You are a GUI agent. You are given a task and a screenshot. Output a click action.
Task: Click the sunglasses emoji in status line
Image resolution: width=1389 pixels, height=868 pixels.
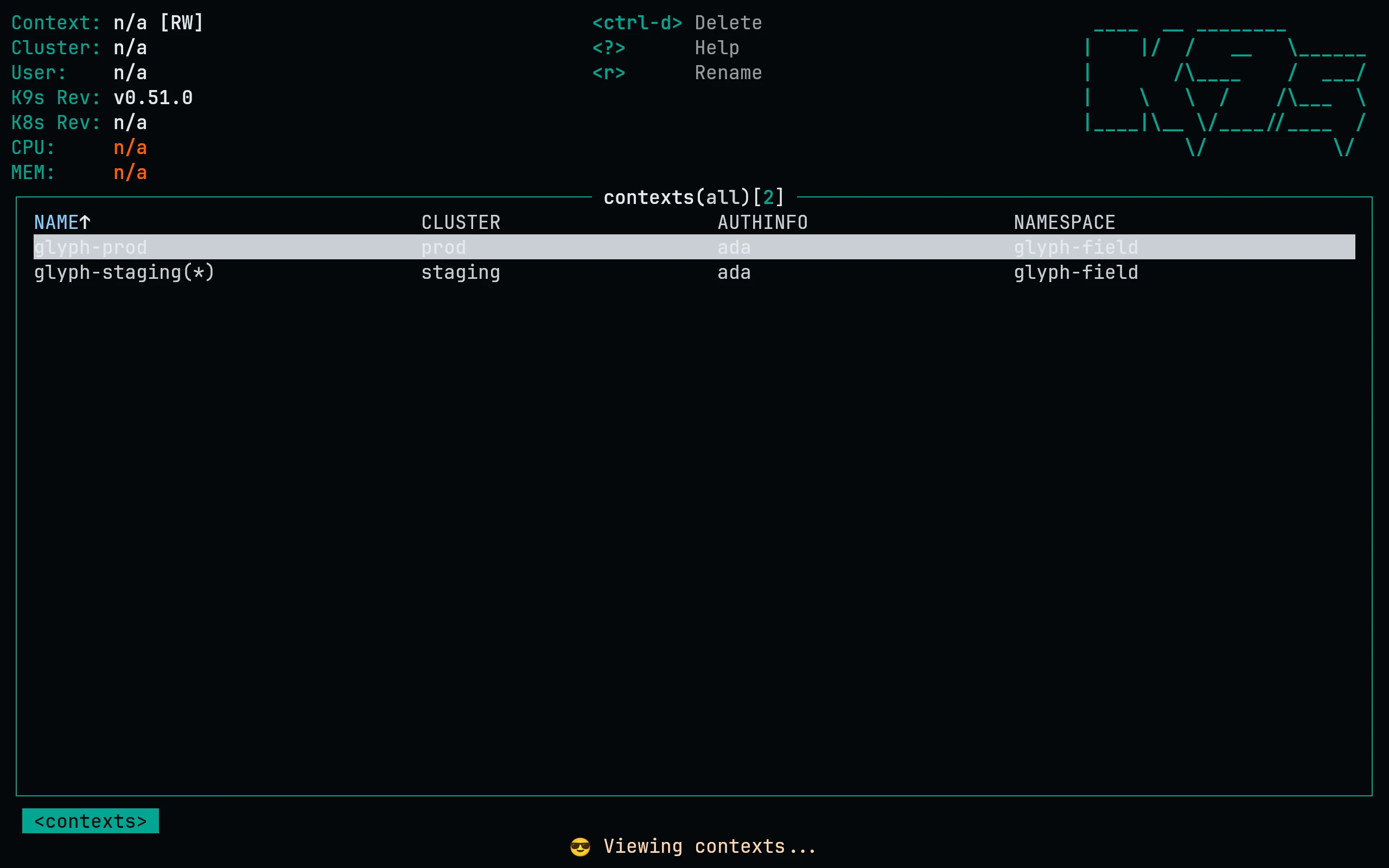click(x=580, y=847)
